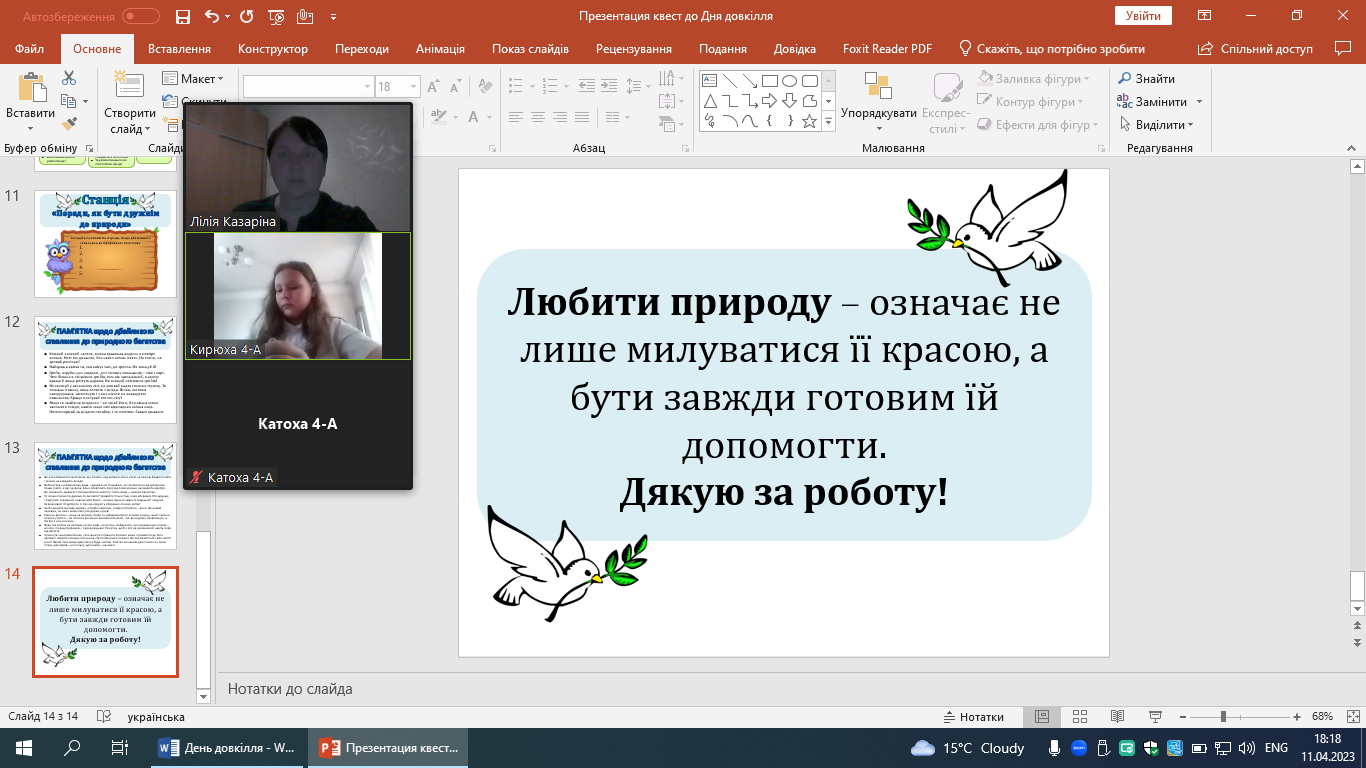Open the Вставлення ribbon tab
Image resolution: width=1366 pixels, height=768 pixels.
(x=179, y=49)
